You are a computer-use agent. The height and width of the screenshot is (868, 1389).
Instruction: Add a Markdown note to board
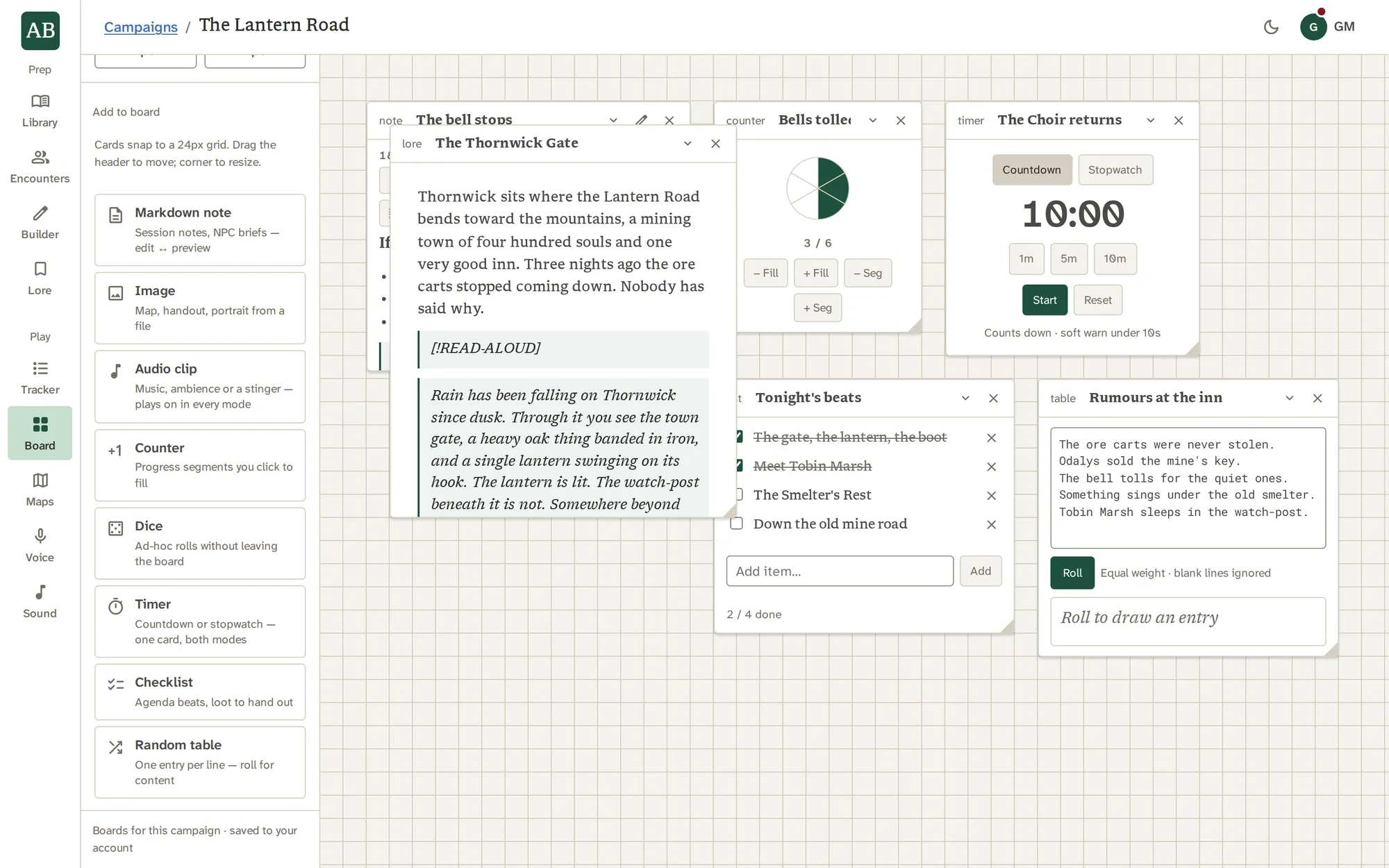[200, 230]
